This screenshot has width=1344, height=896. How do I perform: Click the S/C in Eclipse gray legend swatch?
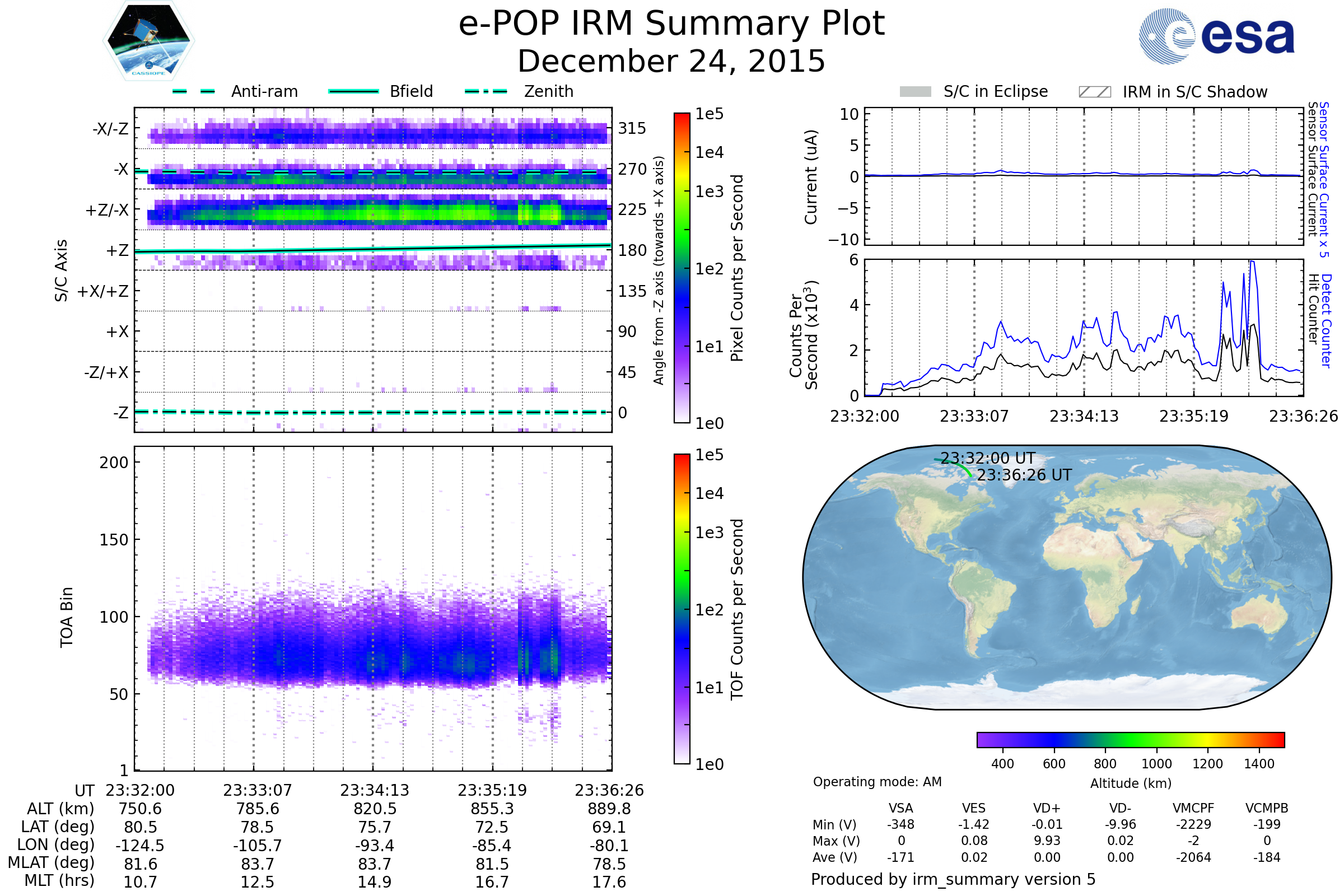(915, 92)
